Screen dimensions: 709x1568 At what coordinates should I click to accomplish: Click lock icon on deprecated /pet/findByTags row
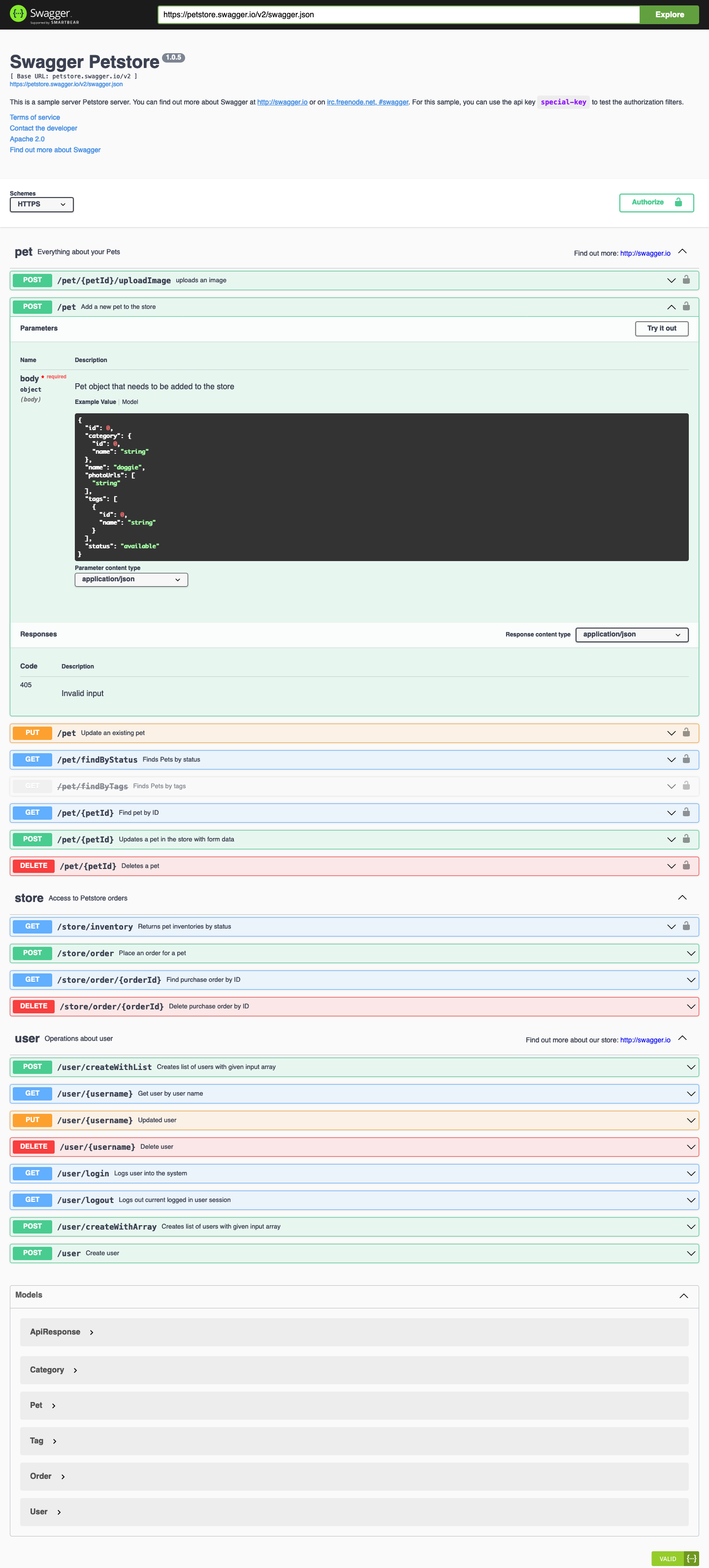tap(686, 786)
